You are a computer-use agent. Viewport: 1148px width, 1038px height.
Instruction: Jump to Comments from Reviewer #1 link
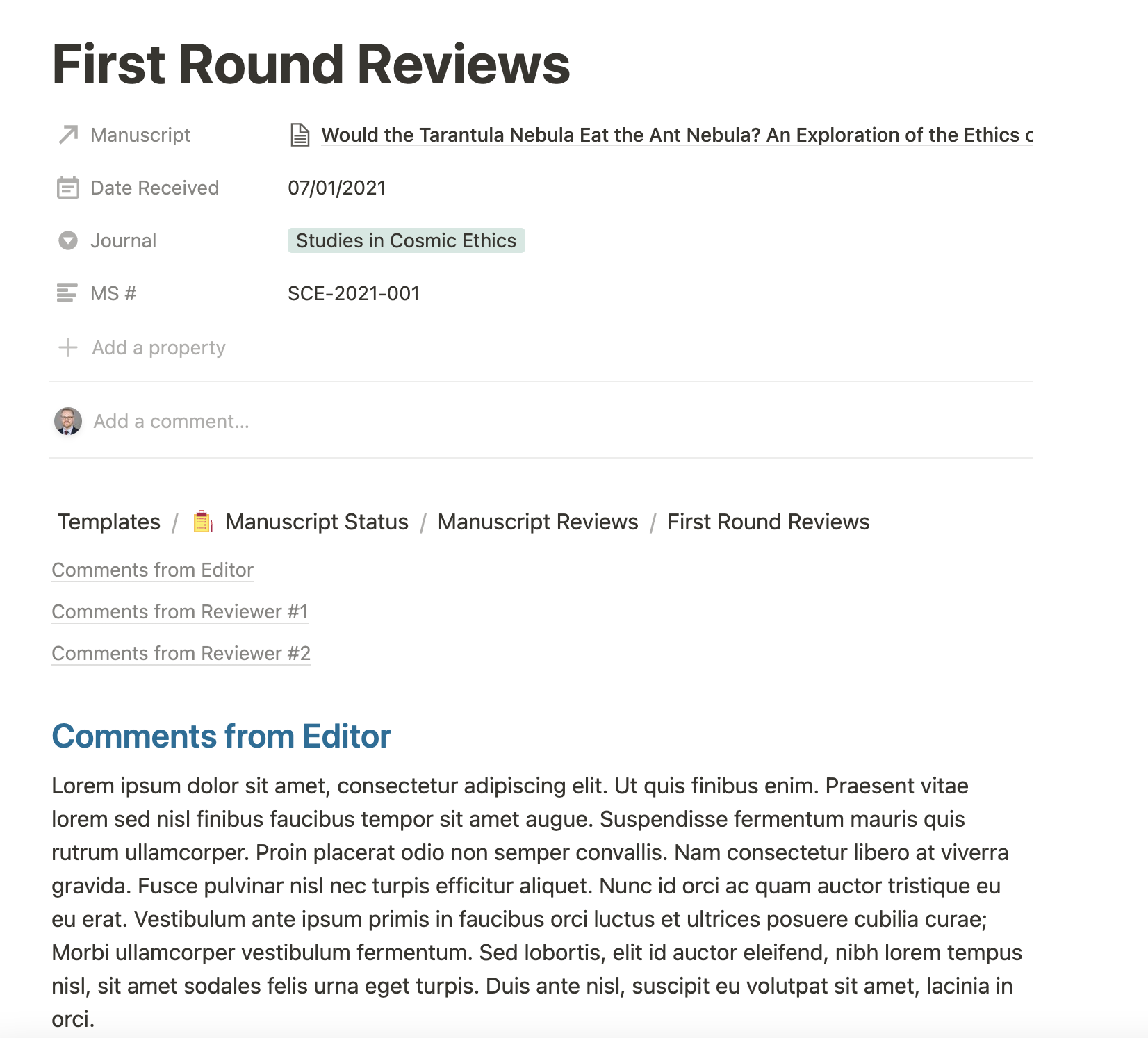[180, 612]
